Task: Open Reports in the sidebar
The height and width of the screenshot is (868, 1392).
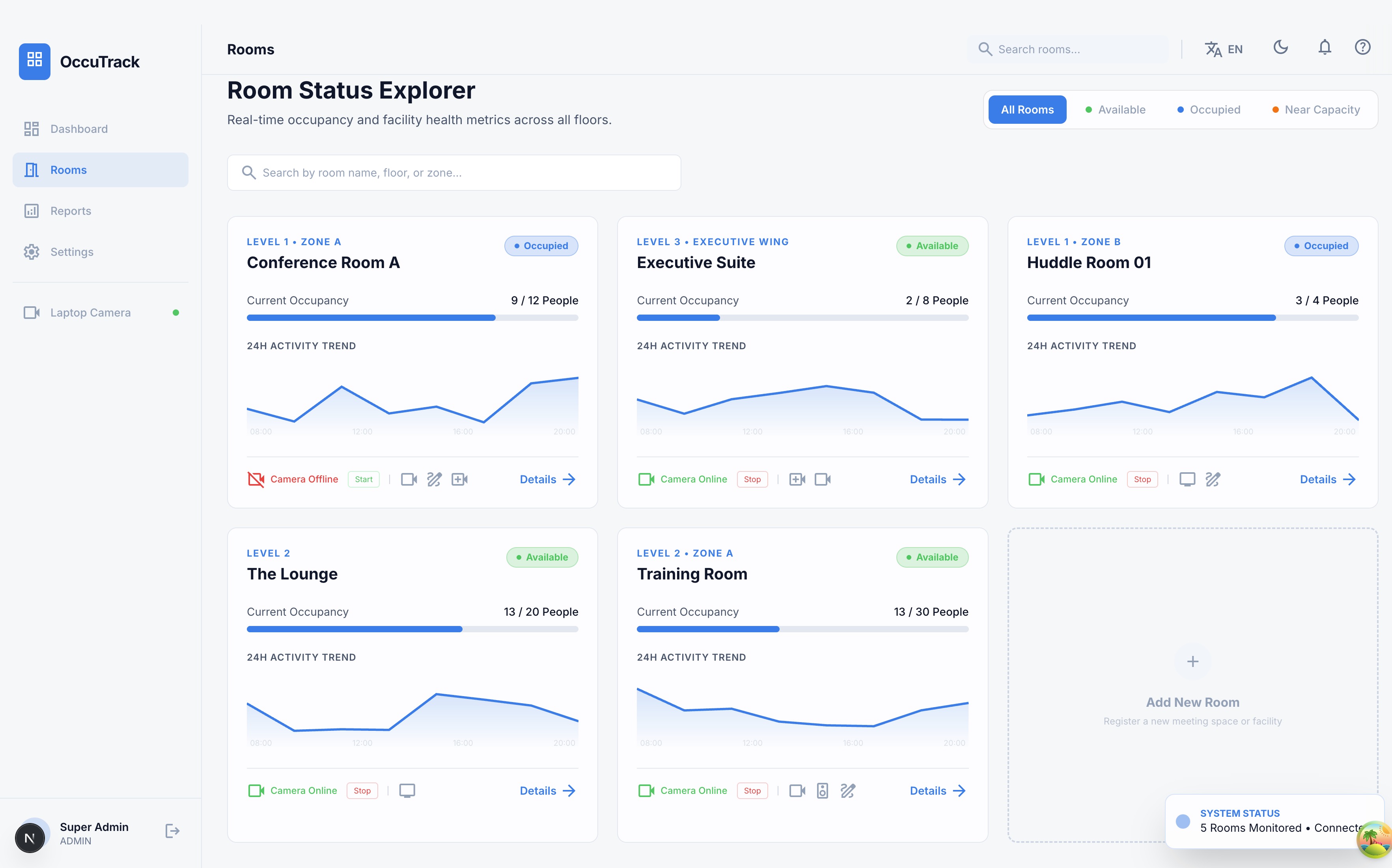Action: tap(71, 210)
